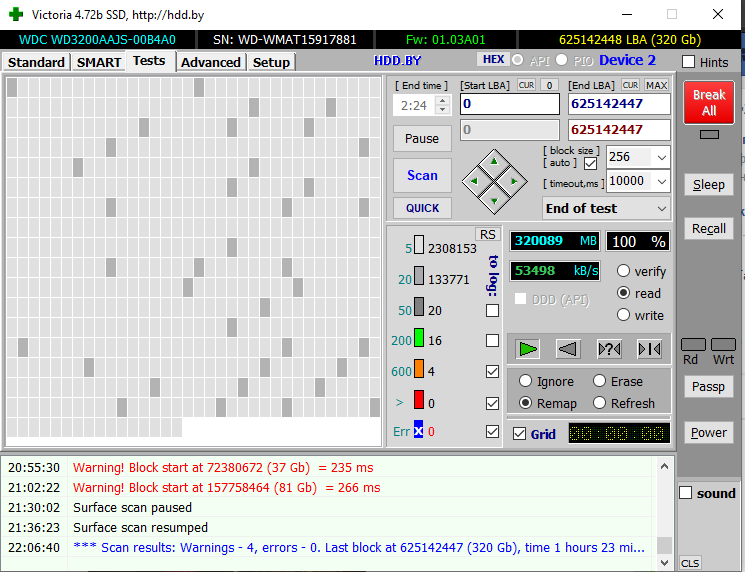Click the red slow block swatch
Viewport: 745px width, 572px height.
[x=419, y=400]
